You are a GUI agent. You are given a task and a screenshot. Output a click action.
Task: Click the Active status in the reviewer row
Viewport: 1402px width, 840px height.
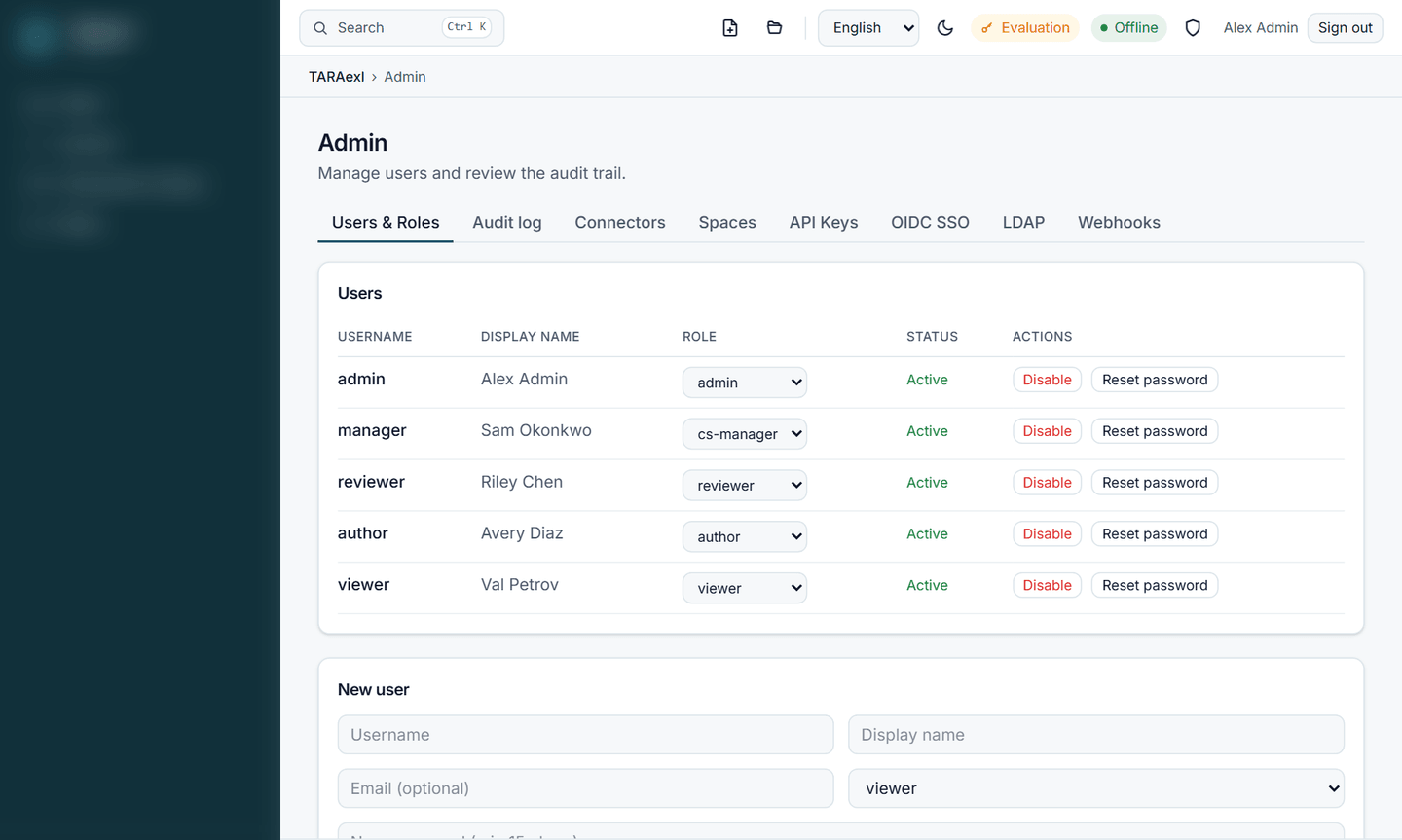927,483
